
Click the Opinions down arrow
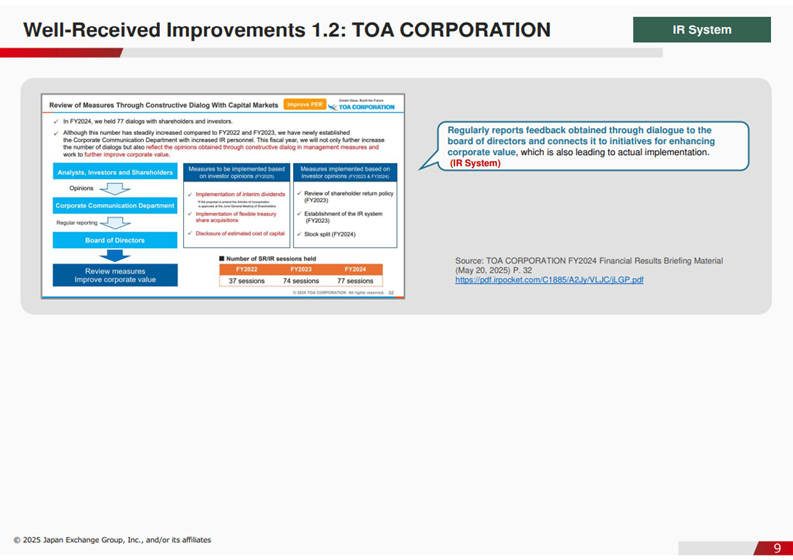click(115, 189)
